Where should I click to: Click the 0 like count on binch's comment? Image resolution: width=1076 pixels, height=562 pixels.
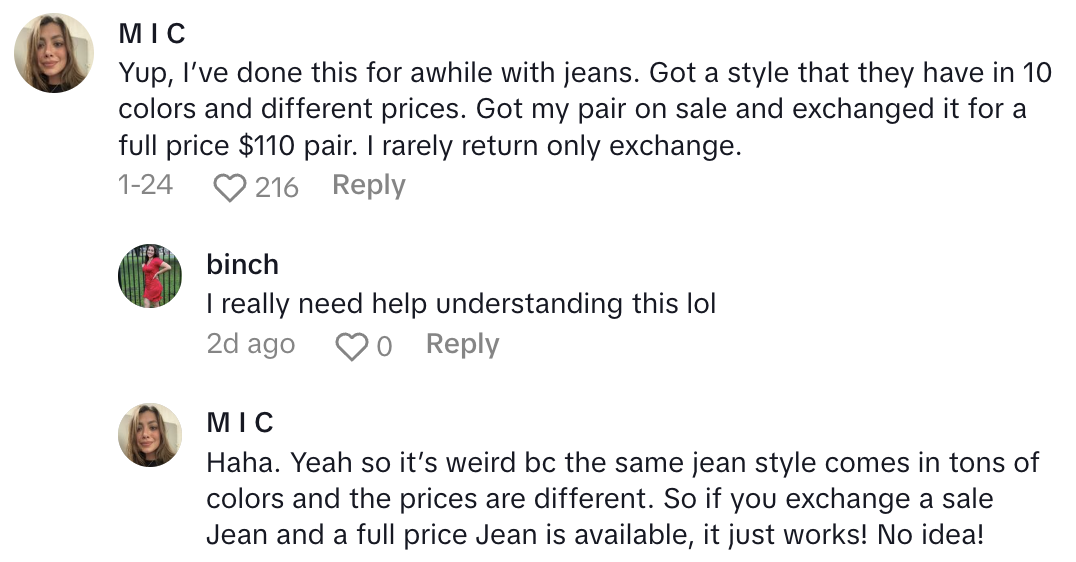tap(384, 347)
